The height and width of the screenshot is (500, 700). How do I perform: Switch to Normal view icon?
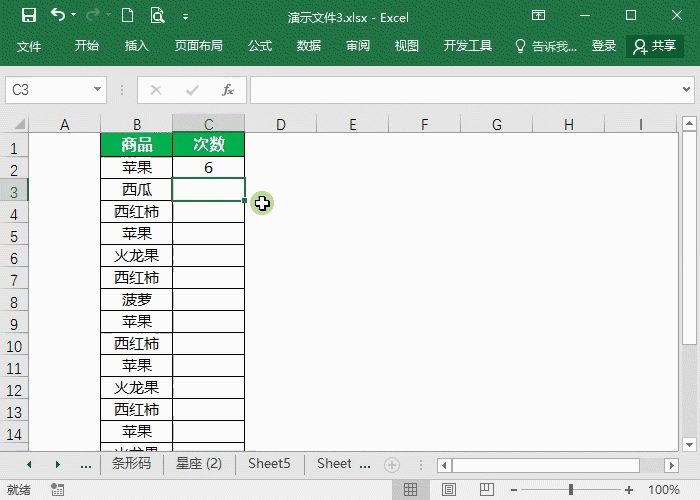tap(410, 490)
